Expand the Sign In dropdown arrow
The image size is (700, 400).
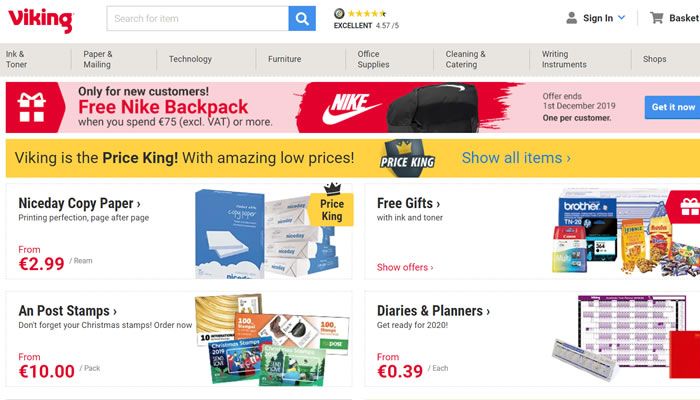tap(621, 18)
